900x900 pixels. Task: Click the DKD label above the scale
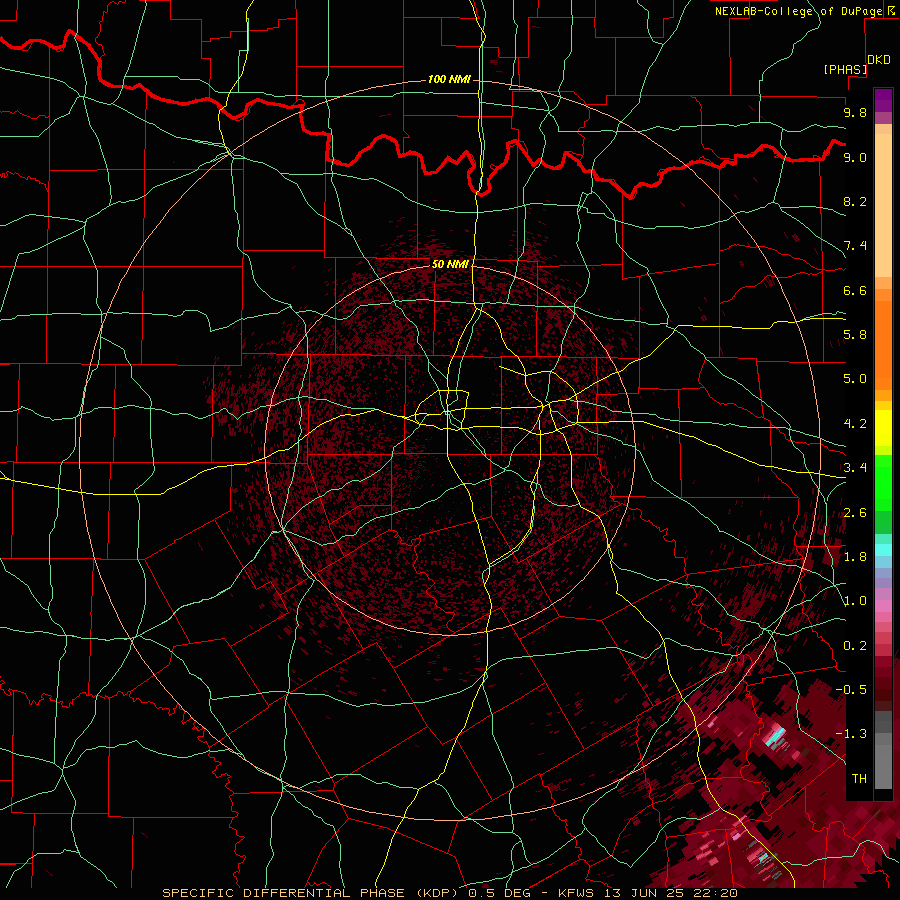click(x=879, y=60)
